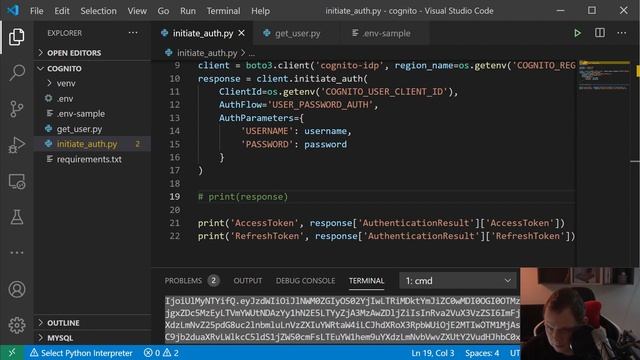Click the .env gear file icon

(49, 98)
